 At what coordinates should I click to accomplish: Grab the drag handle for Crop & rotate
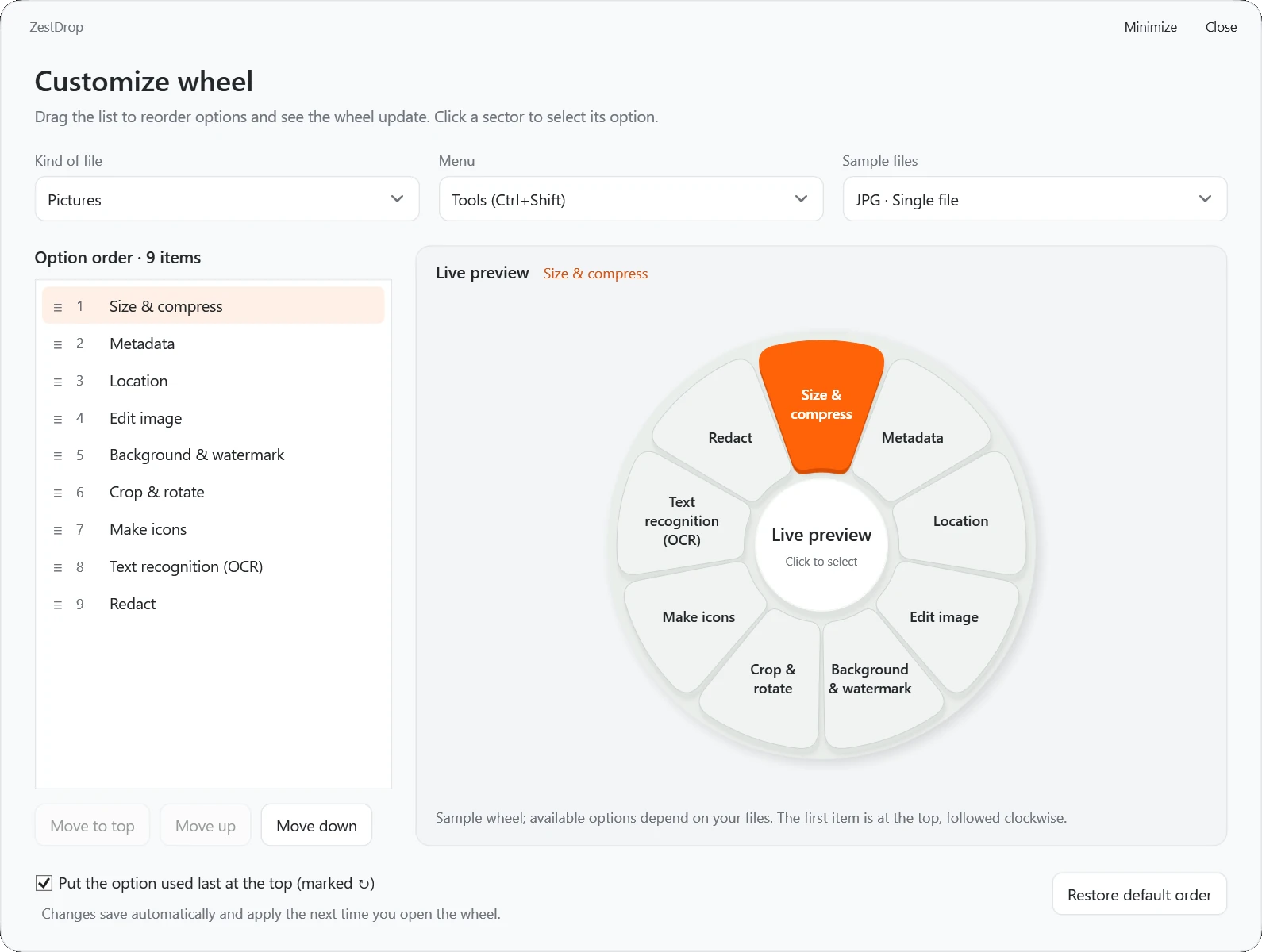pyautogui.click(x=57, y=493)
